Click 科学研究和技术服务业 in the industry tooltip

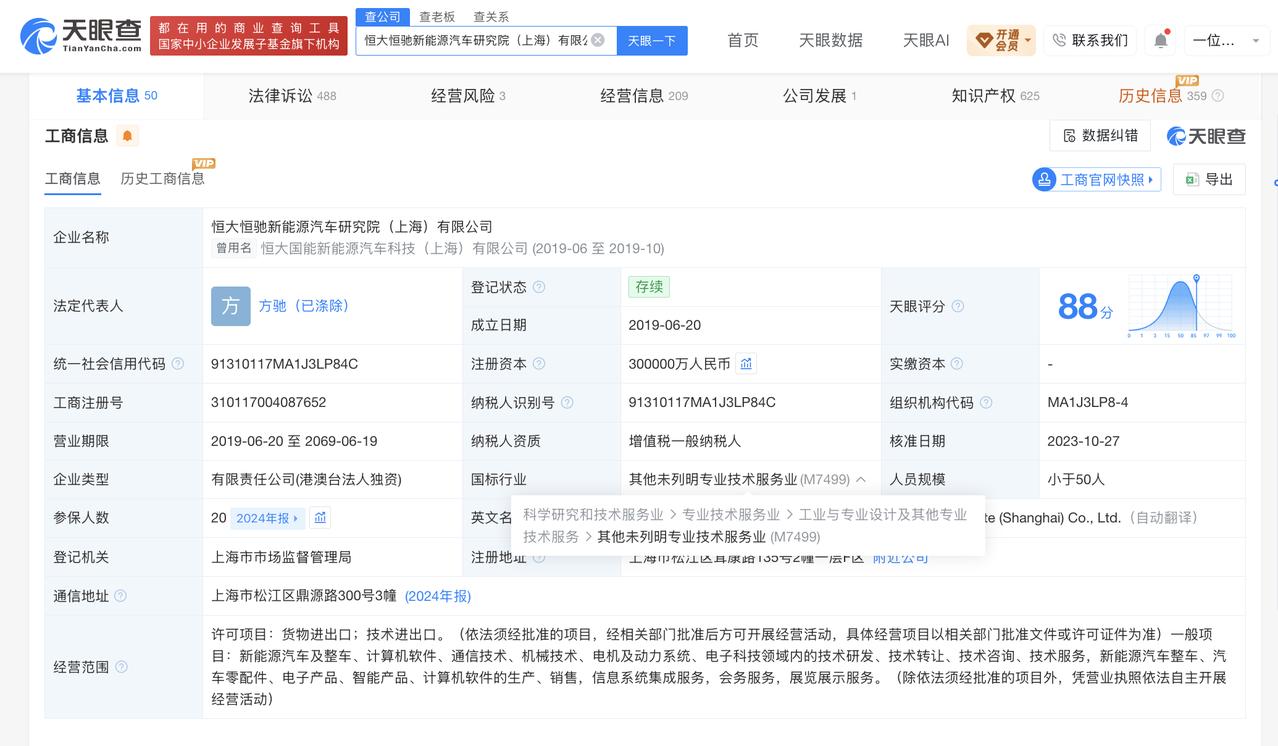click(x=593, y=514)
